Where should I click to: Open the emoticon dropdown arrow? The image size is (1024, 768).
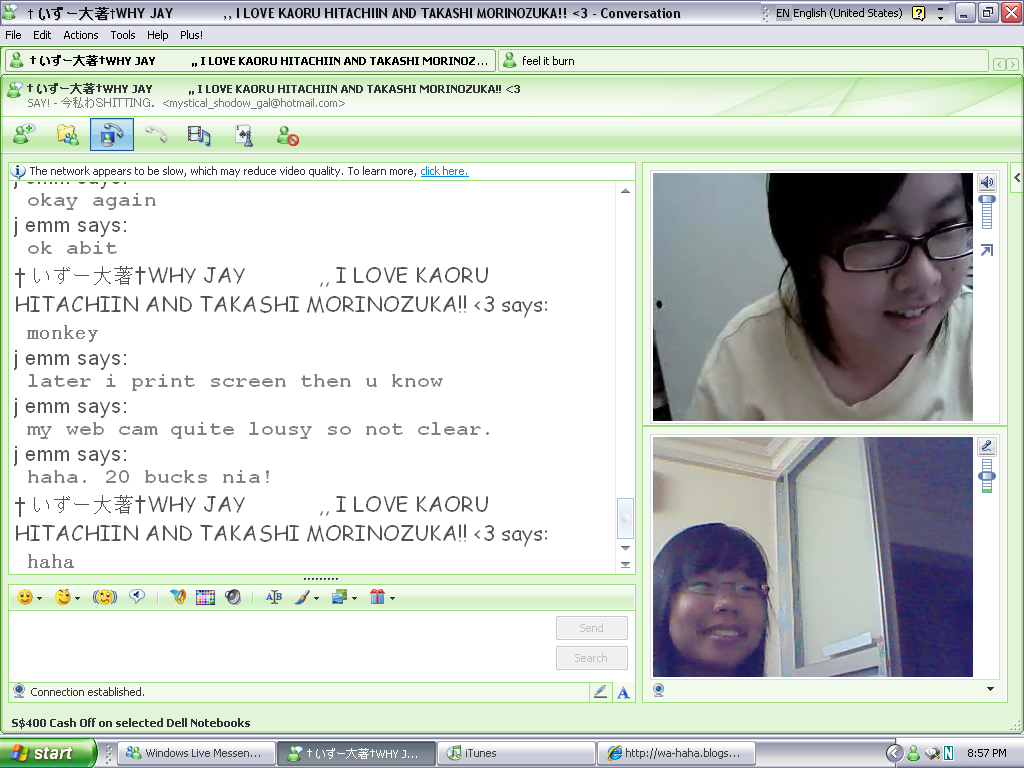point(40,598)
